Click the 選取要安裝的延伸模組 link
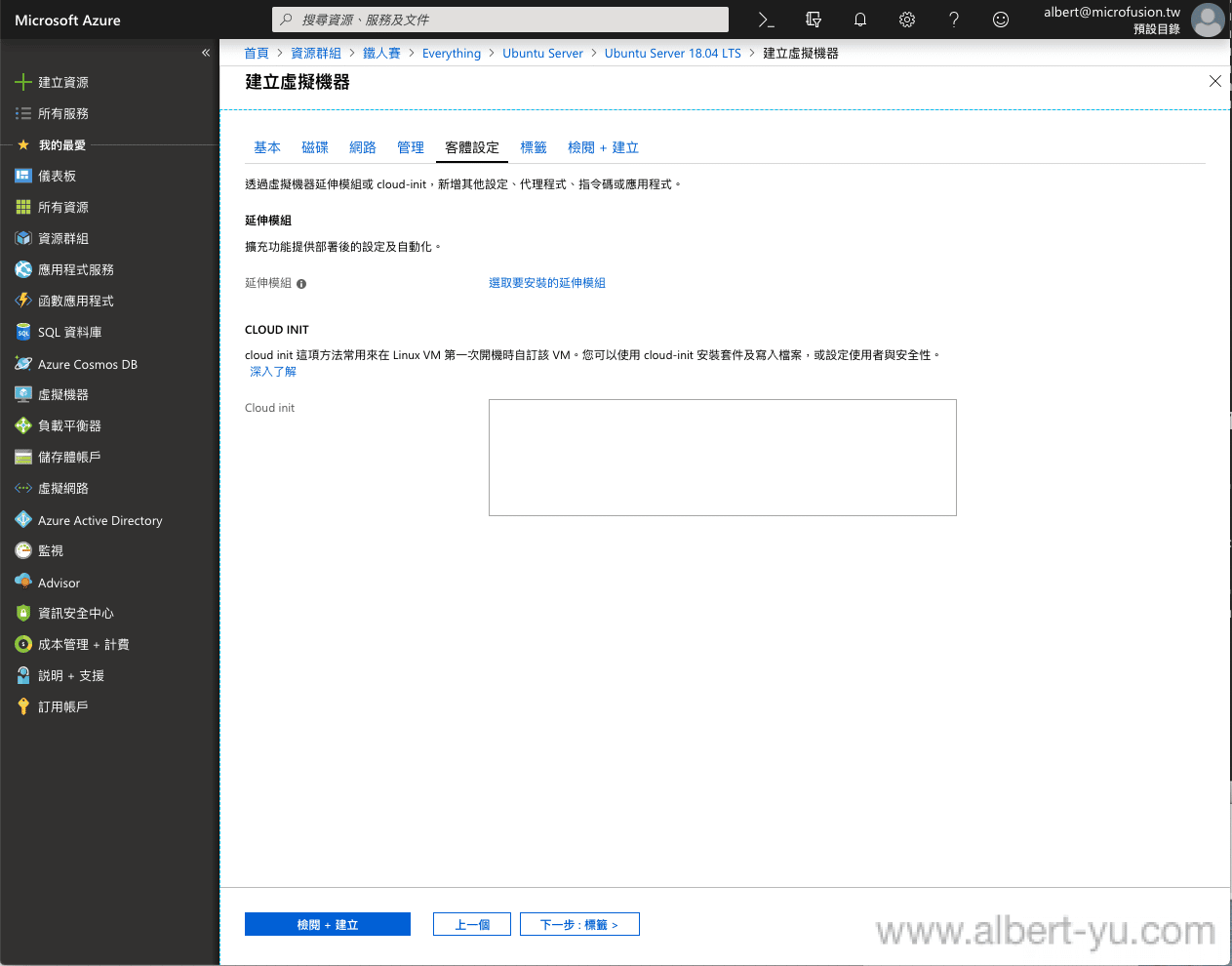This screenshot has height=966, width=1232. (547, 283)
